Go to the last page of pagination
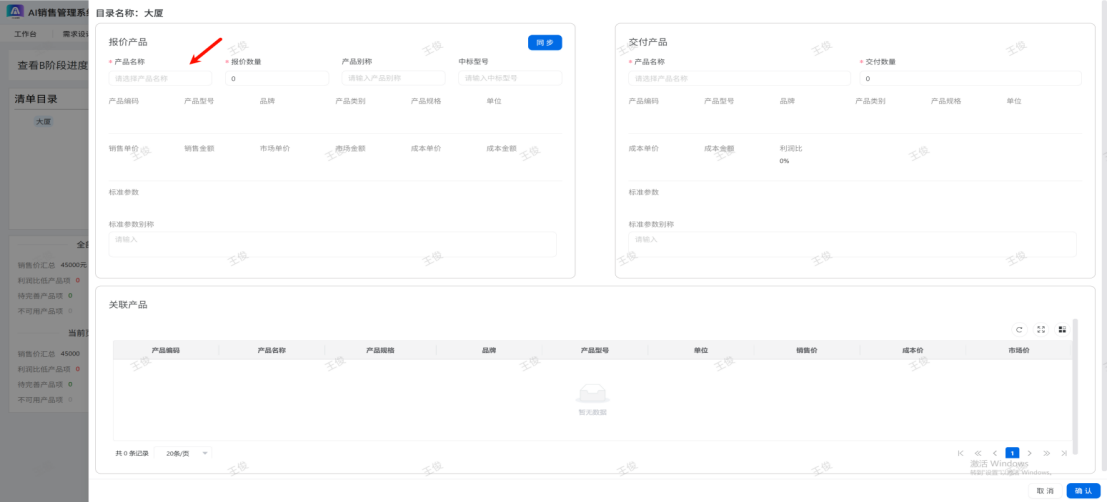This screenshot has width=1107, height=502. (1064, 453)
